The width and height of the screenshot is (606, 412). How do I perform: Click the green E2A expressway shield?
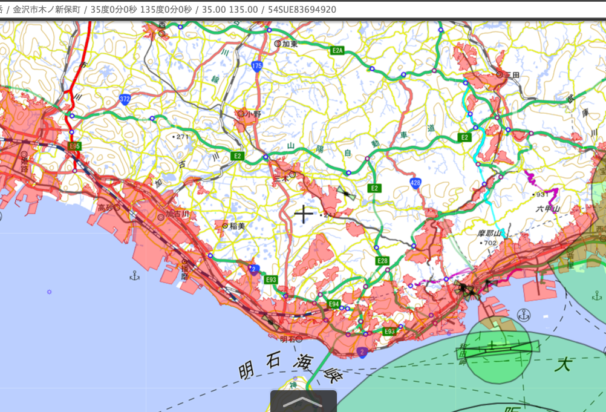(338, 50)
